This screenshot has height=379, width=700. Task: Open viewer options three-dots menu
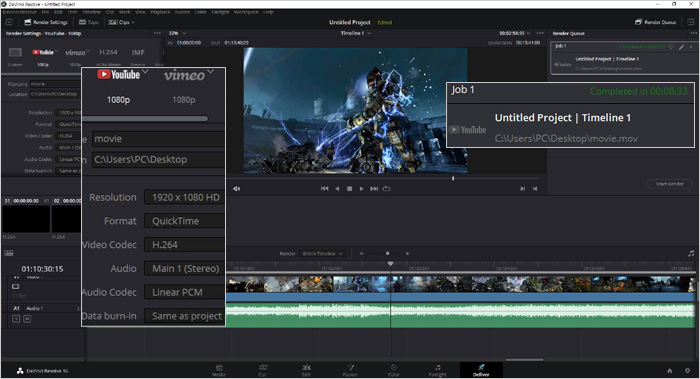[540, 33]
